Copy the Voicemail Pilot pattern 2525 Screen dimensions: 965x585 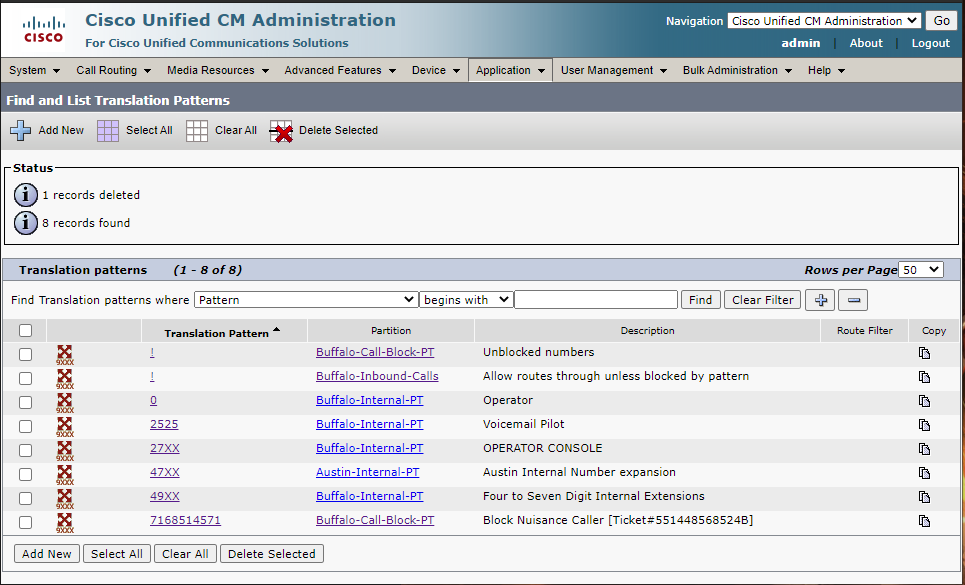[x=924, y=425]
